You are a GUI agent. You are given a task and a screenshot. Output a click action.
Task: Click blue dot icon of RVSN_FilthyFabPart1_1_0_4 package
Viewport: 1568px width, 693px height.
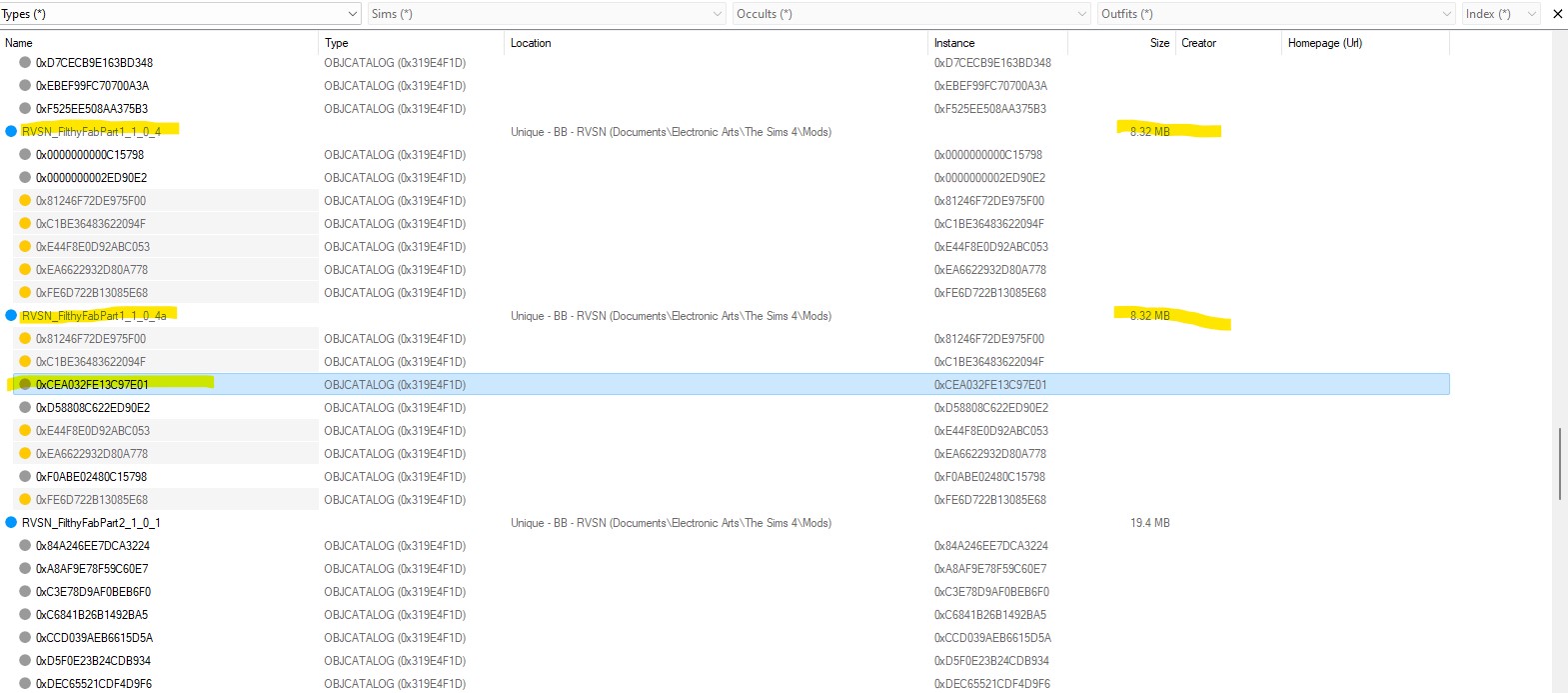click(x=11, y=131)
